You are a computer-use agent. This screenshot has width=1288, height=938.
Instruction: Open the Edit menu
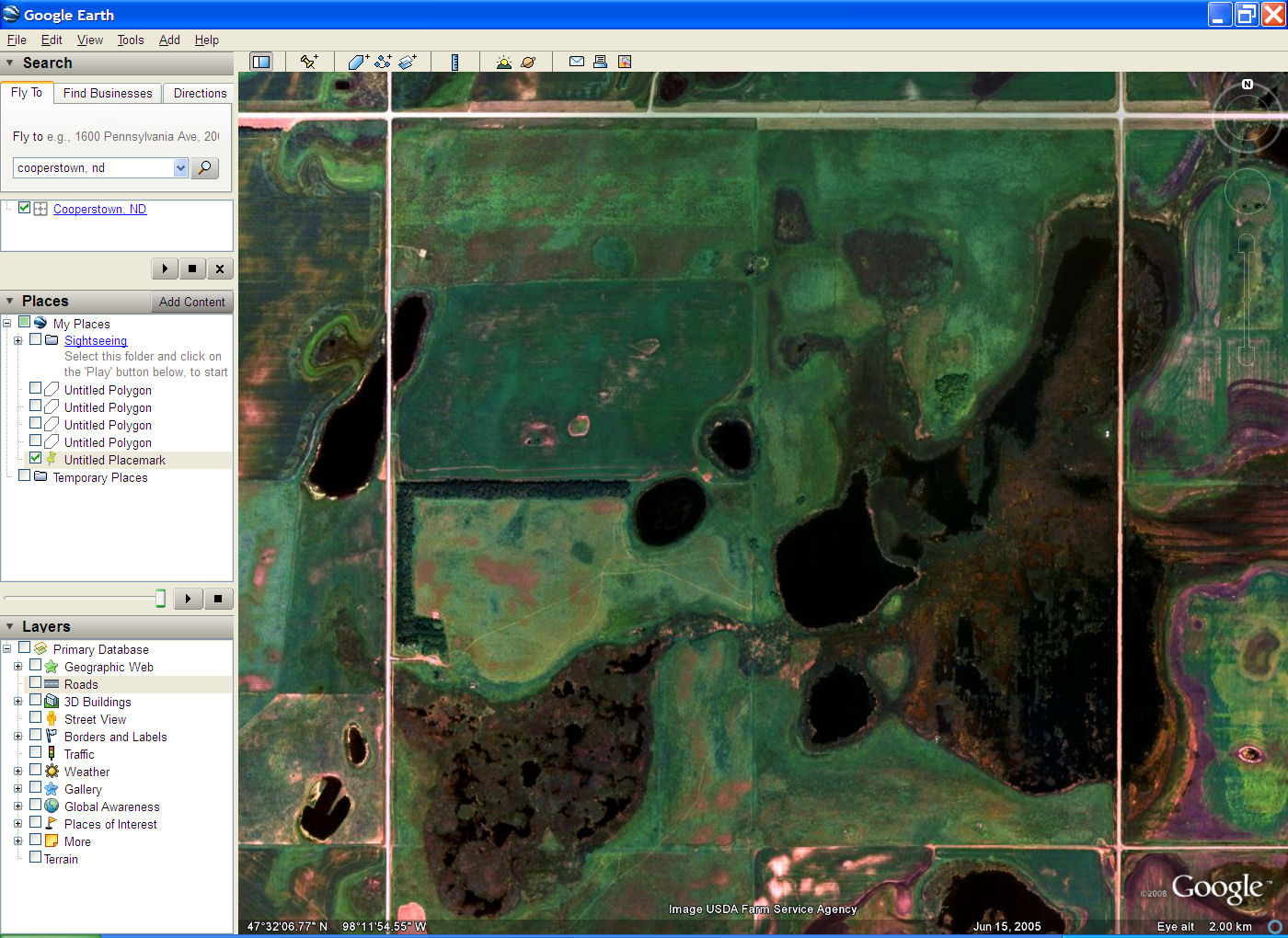point(52,40)
